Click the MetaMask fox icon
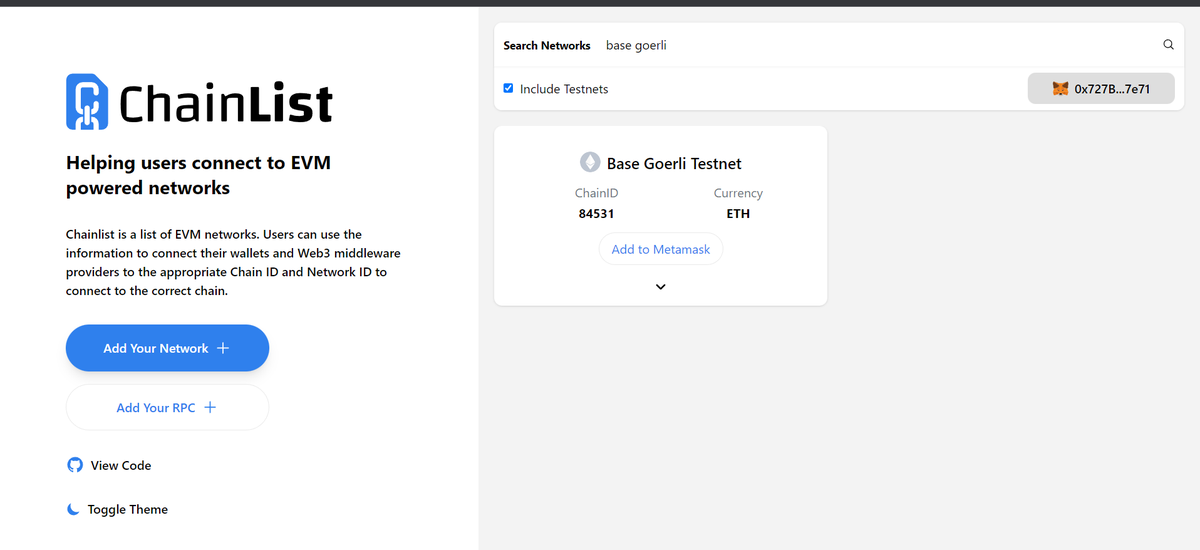 [x=1061, y=89]
